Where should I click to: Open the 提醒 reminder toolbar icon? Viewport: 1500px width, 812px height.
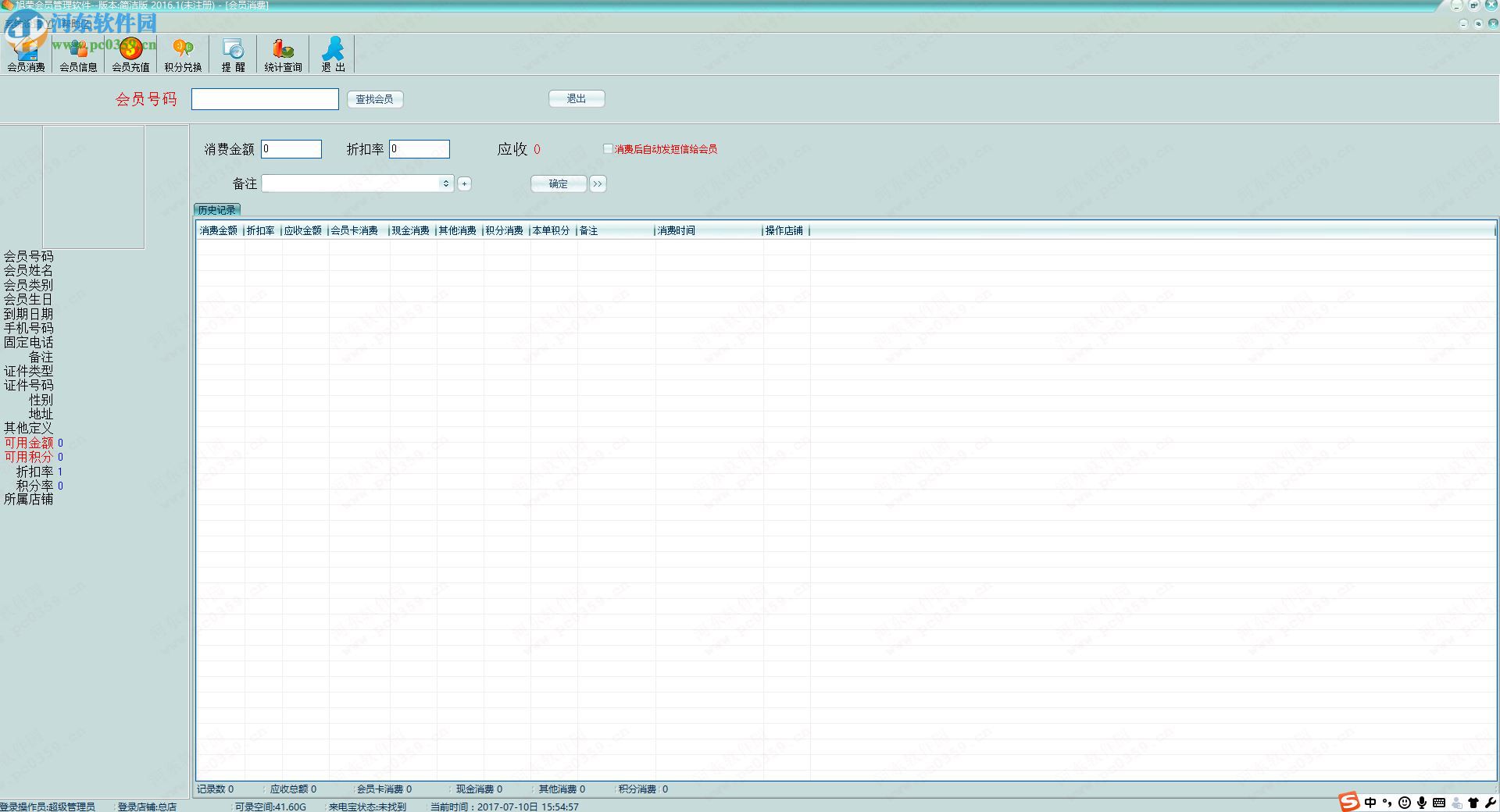point(233,55)
